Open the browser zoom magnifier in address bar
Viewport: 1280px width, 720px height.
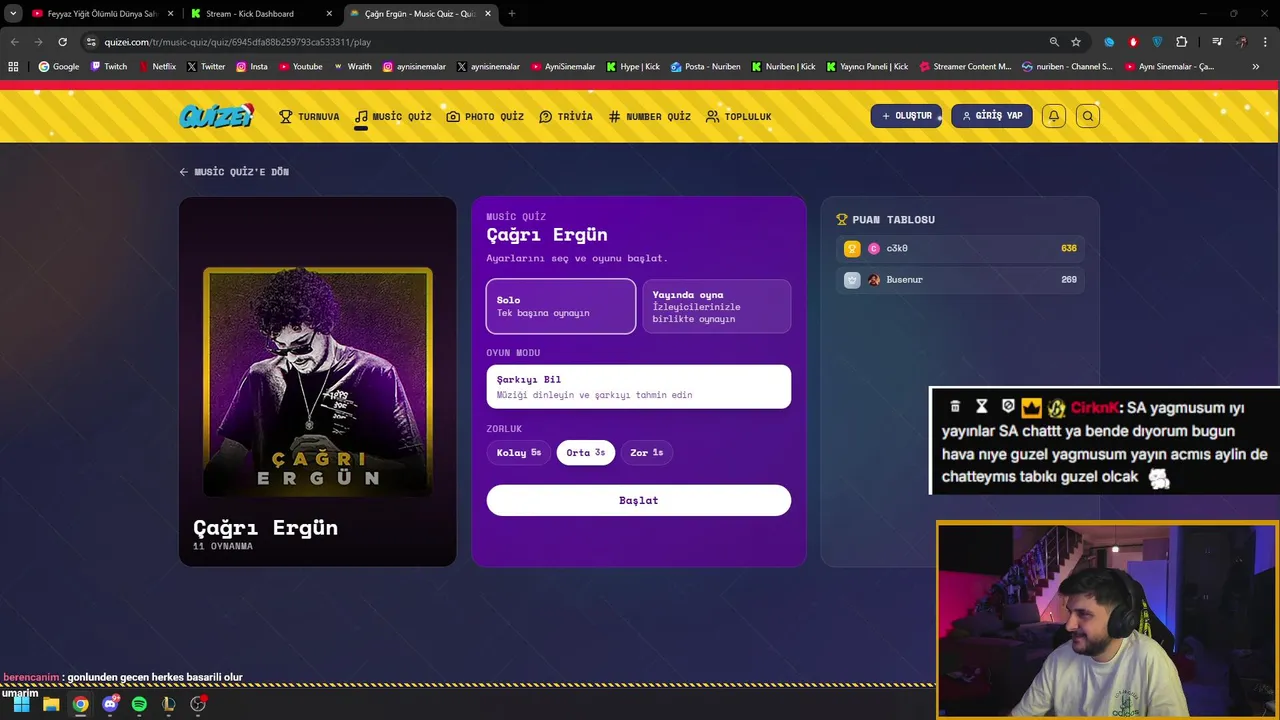click(1054, 42)
